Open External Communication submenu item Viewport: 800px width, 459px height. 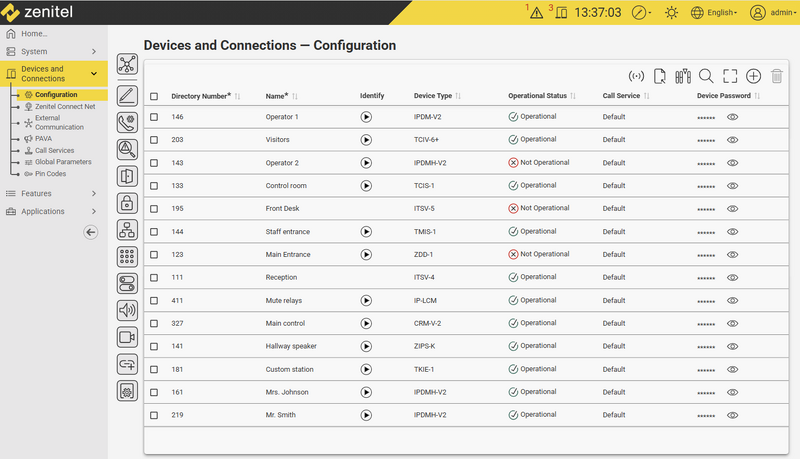click(x=59, y=122)
